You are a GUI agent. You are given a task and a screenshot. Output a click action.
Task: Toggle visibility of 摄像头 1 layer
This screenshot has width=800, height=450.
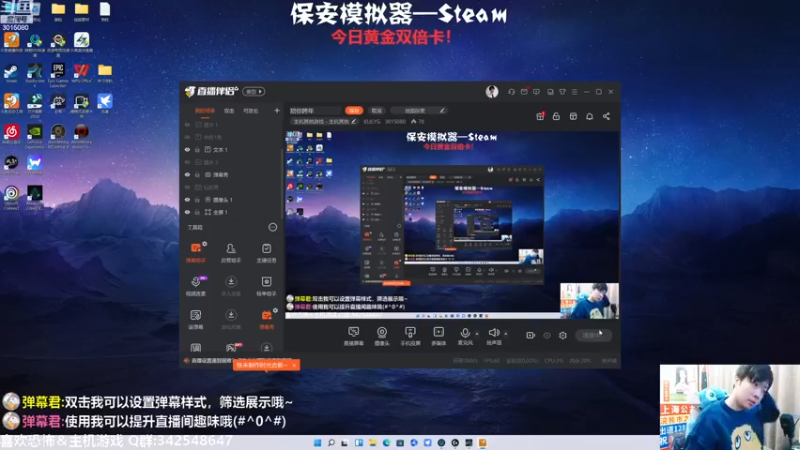[x=187, y=200]
